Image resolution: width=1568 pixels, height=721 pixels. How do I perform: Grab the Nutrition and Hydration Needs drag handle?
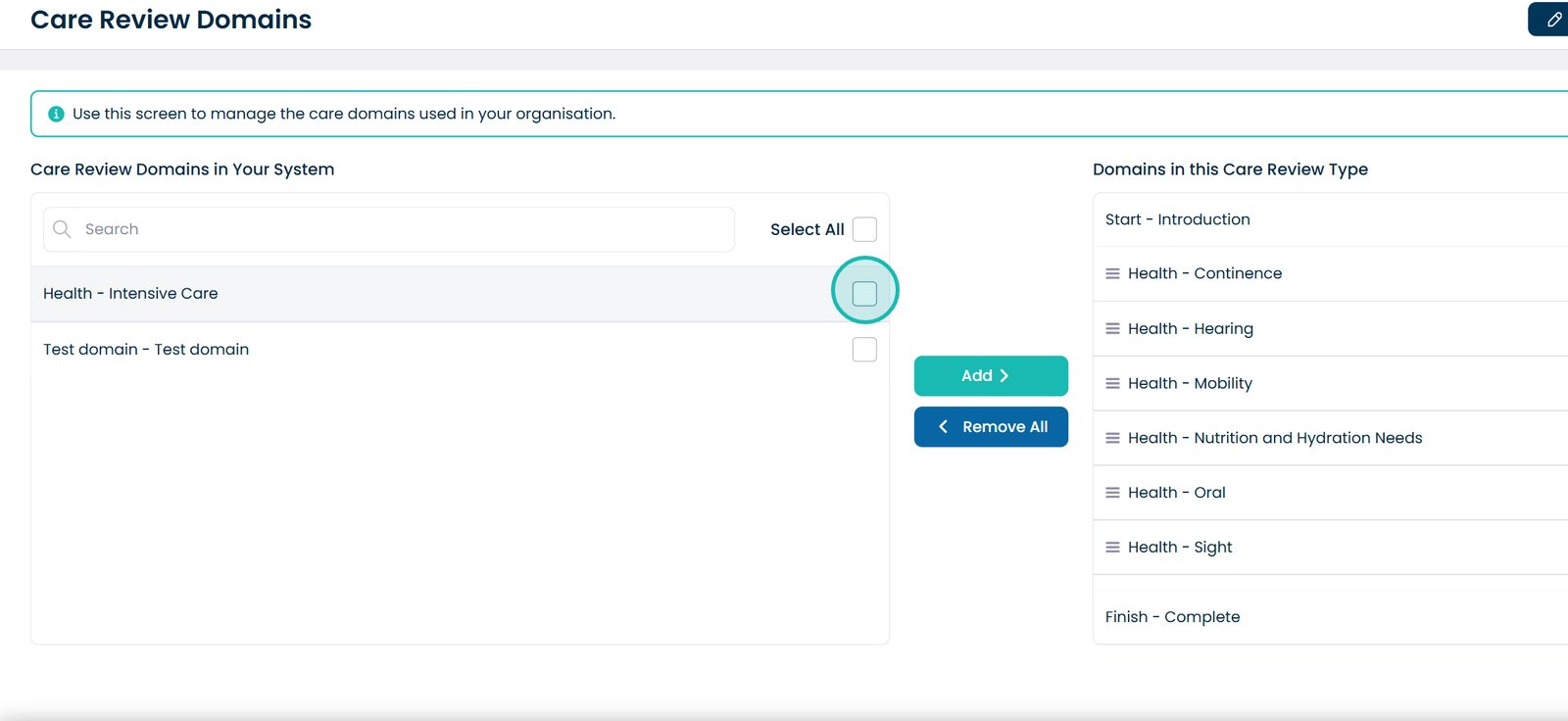(1112, 439)
